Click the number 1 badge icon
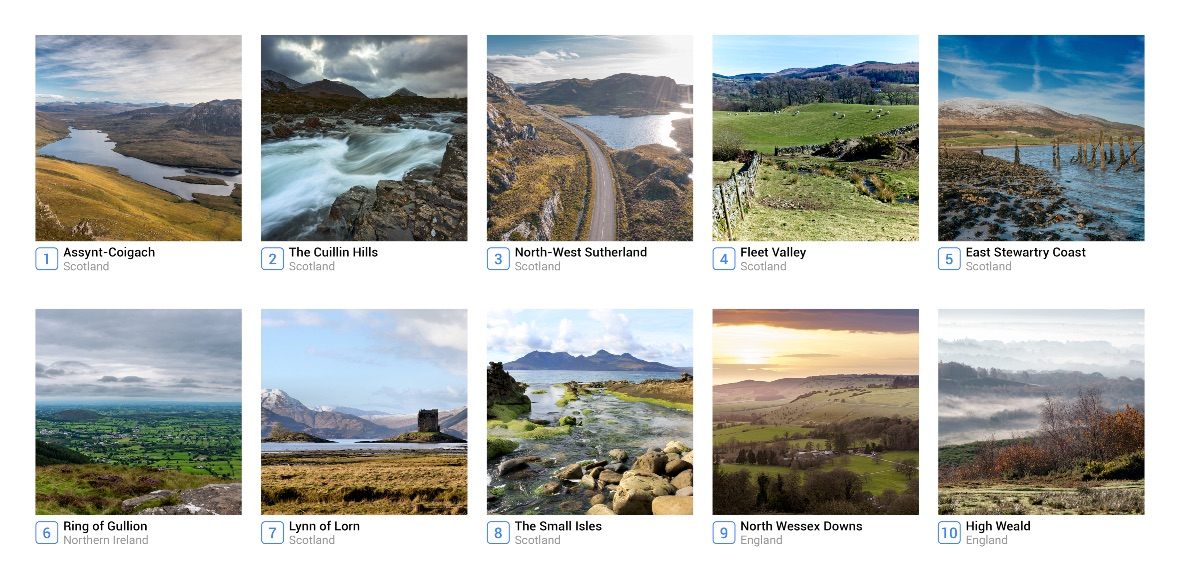 click(x=47, y=259)
